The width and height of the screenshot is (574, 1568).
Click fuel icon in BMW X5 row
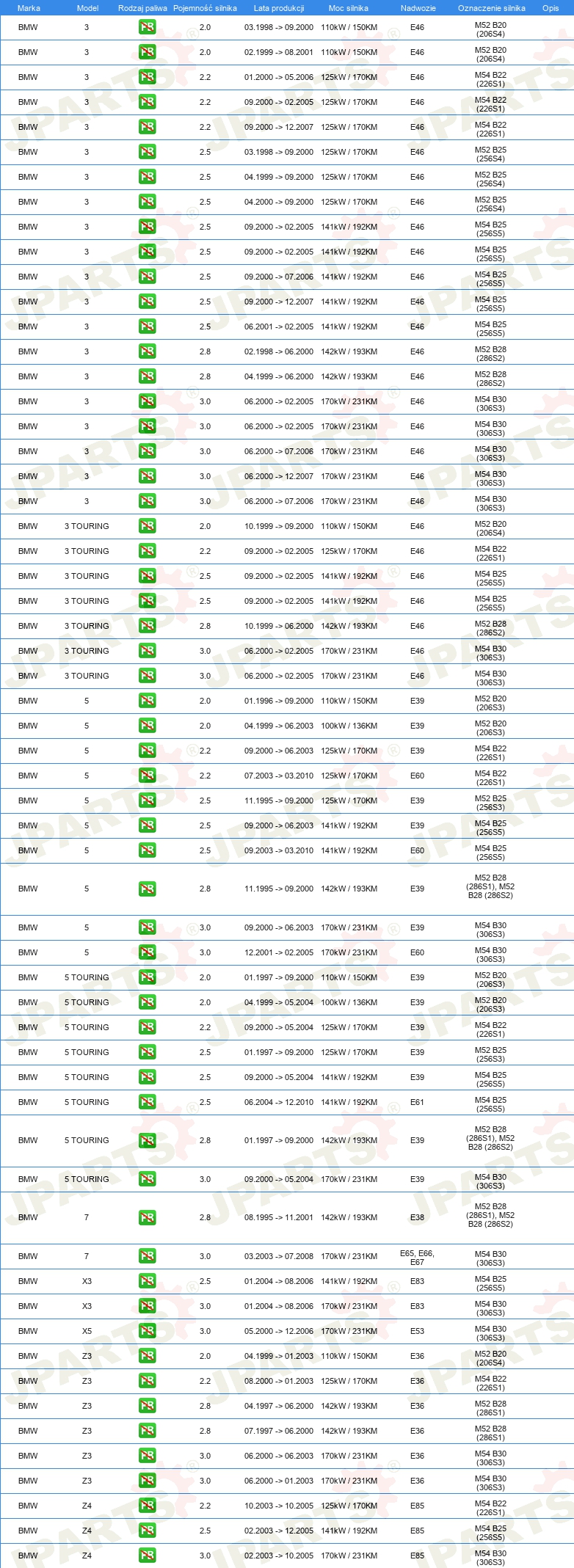(147, 1331)
